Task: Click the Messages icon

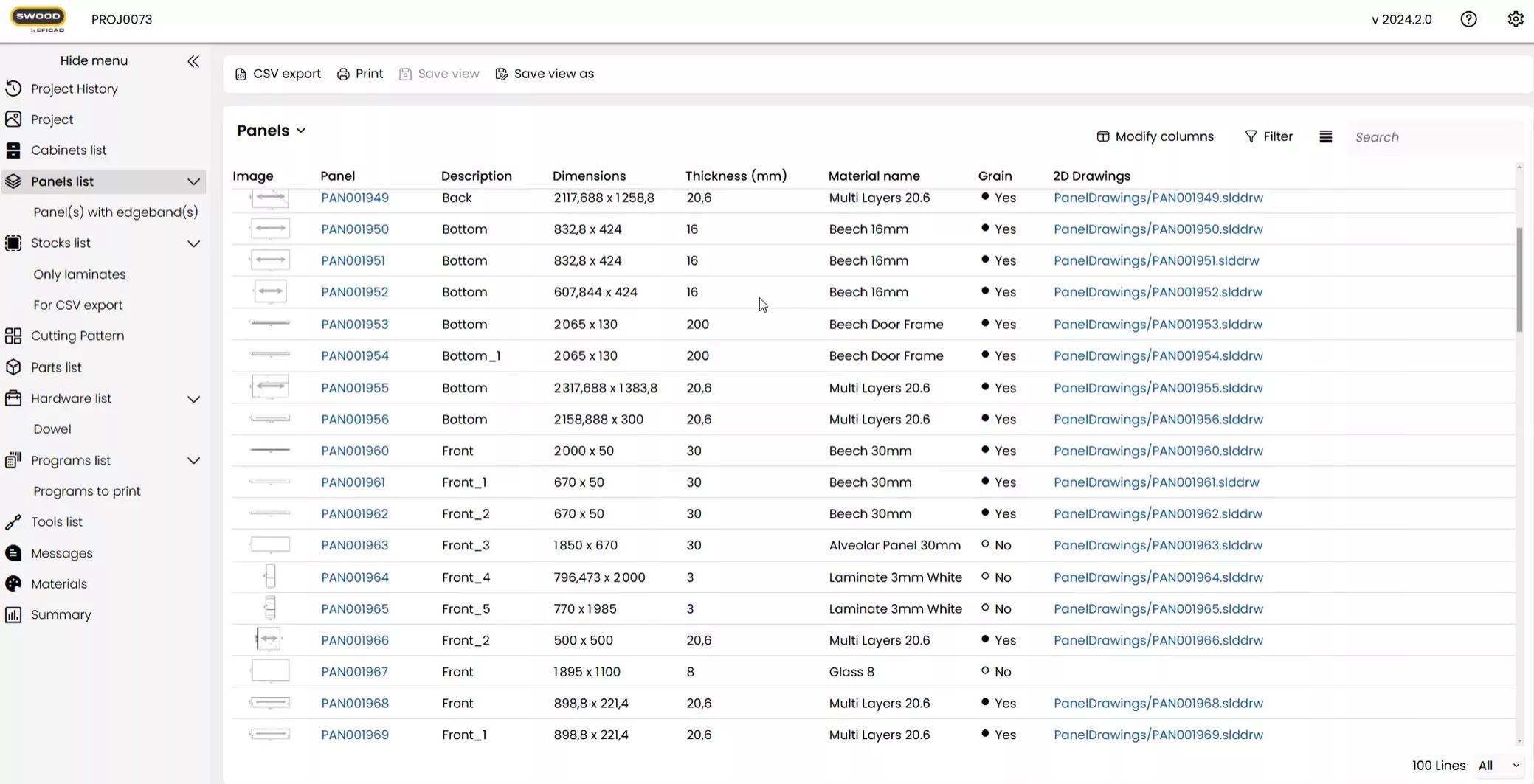Action: click(13, 553)
